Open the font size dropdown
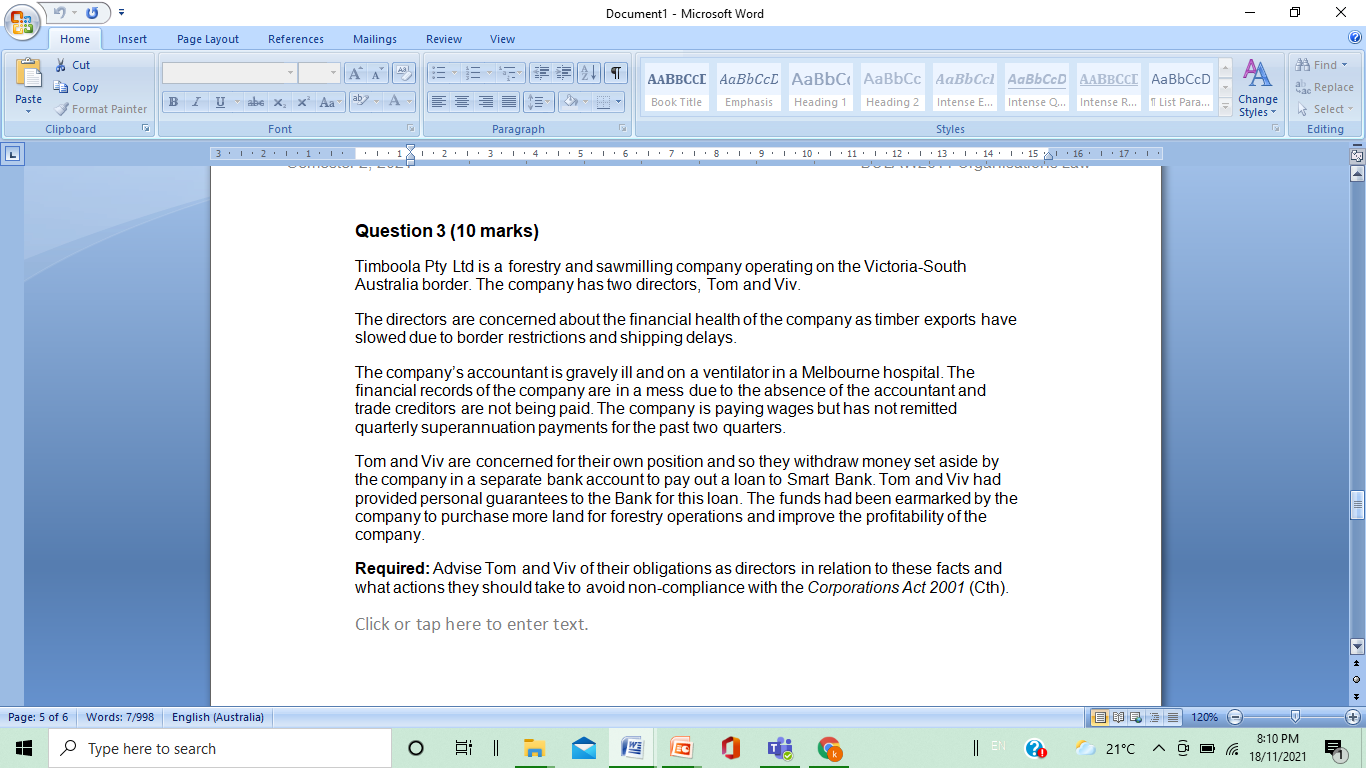1366x768 pixels. [x=331, y=72]
